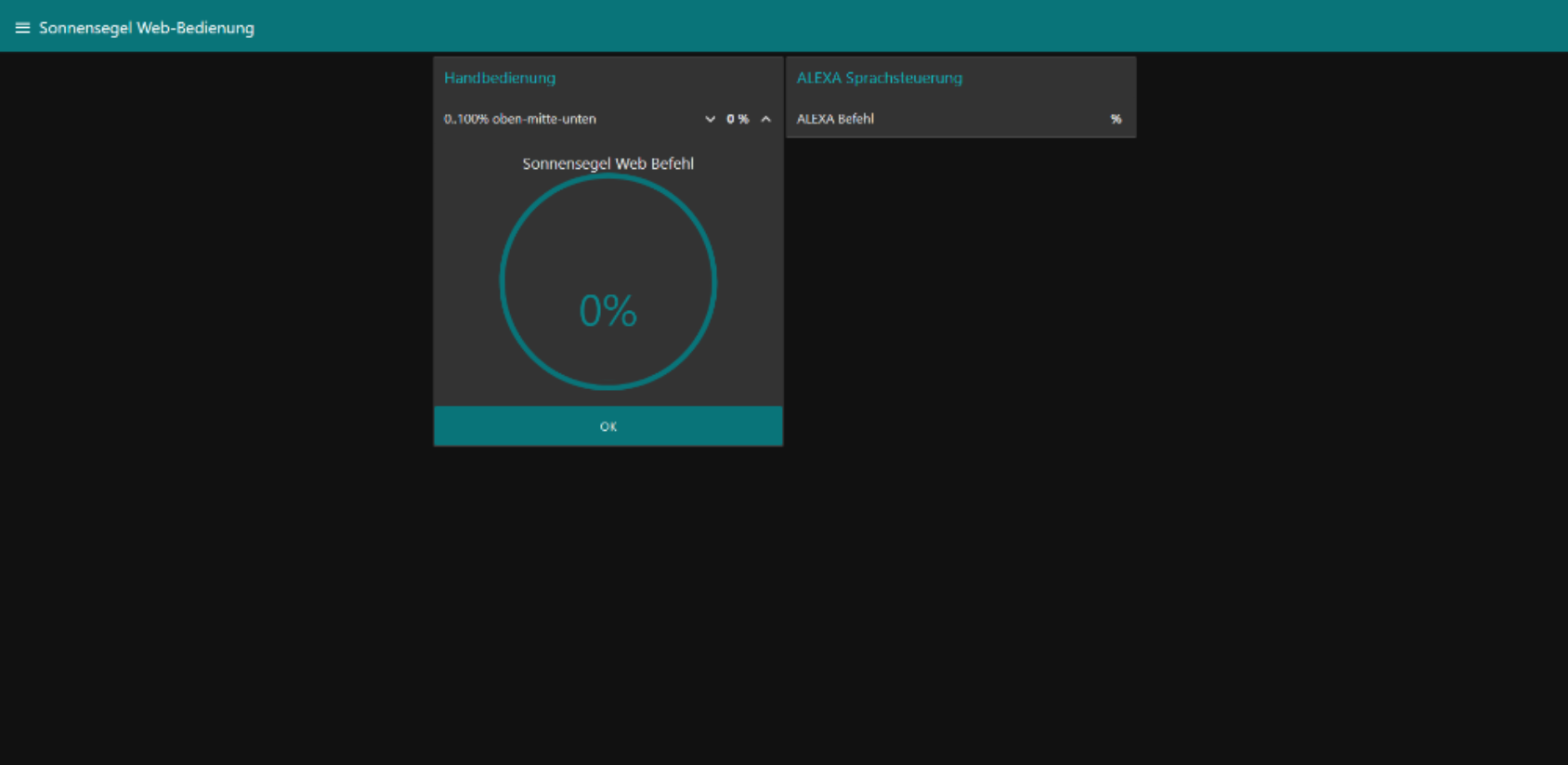Viewport: 1568px width, 765px height.
Task: Click blank space right of Handbedienung title
Action: click(x=669, y=78)
